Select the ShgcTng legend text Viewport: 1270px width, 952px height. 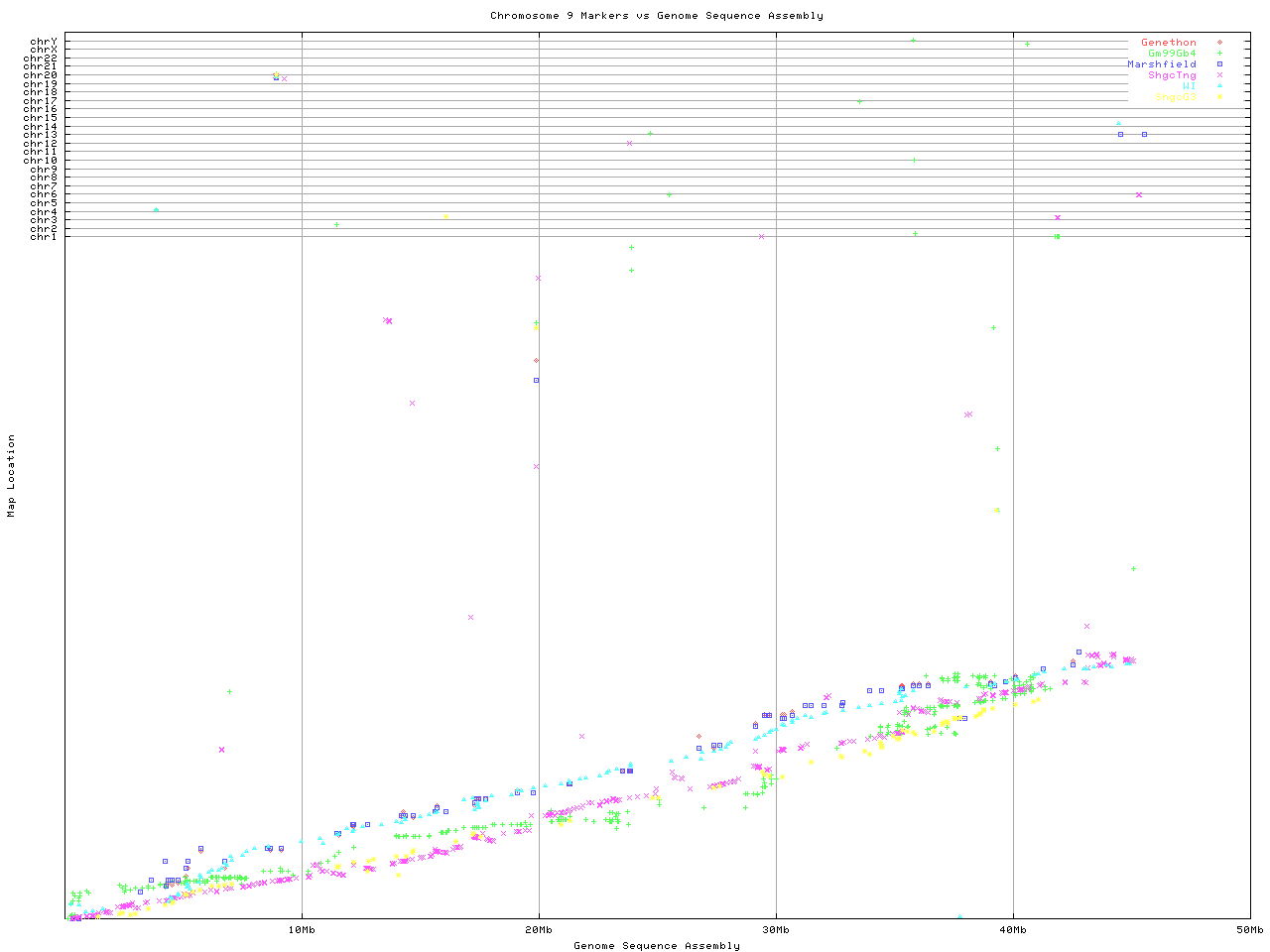tap(1172, 75)
